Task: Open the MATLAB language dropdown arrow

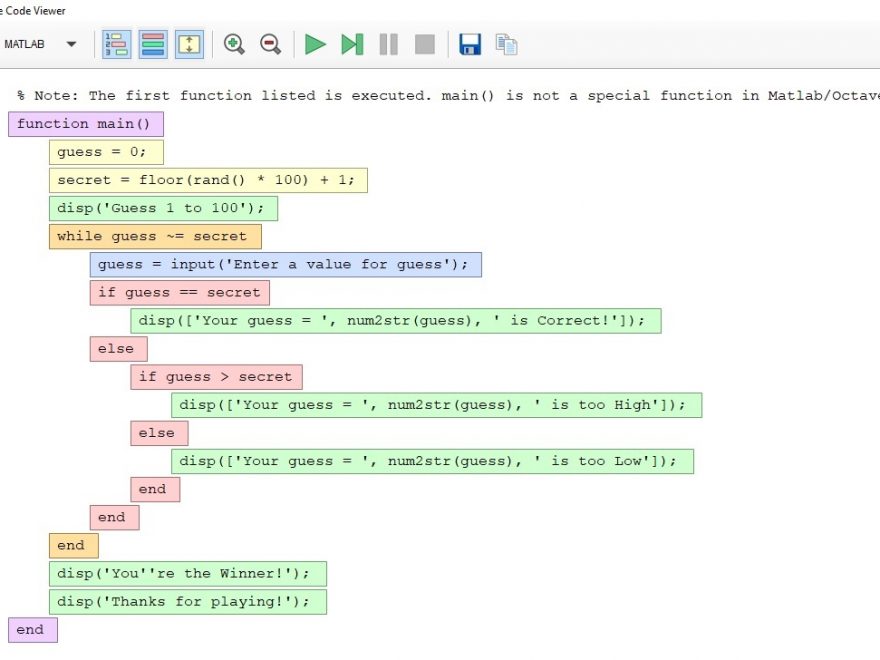Action: (x=71, y=44)
